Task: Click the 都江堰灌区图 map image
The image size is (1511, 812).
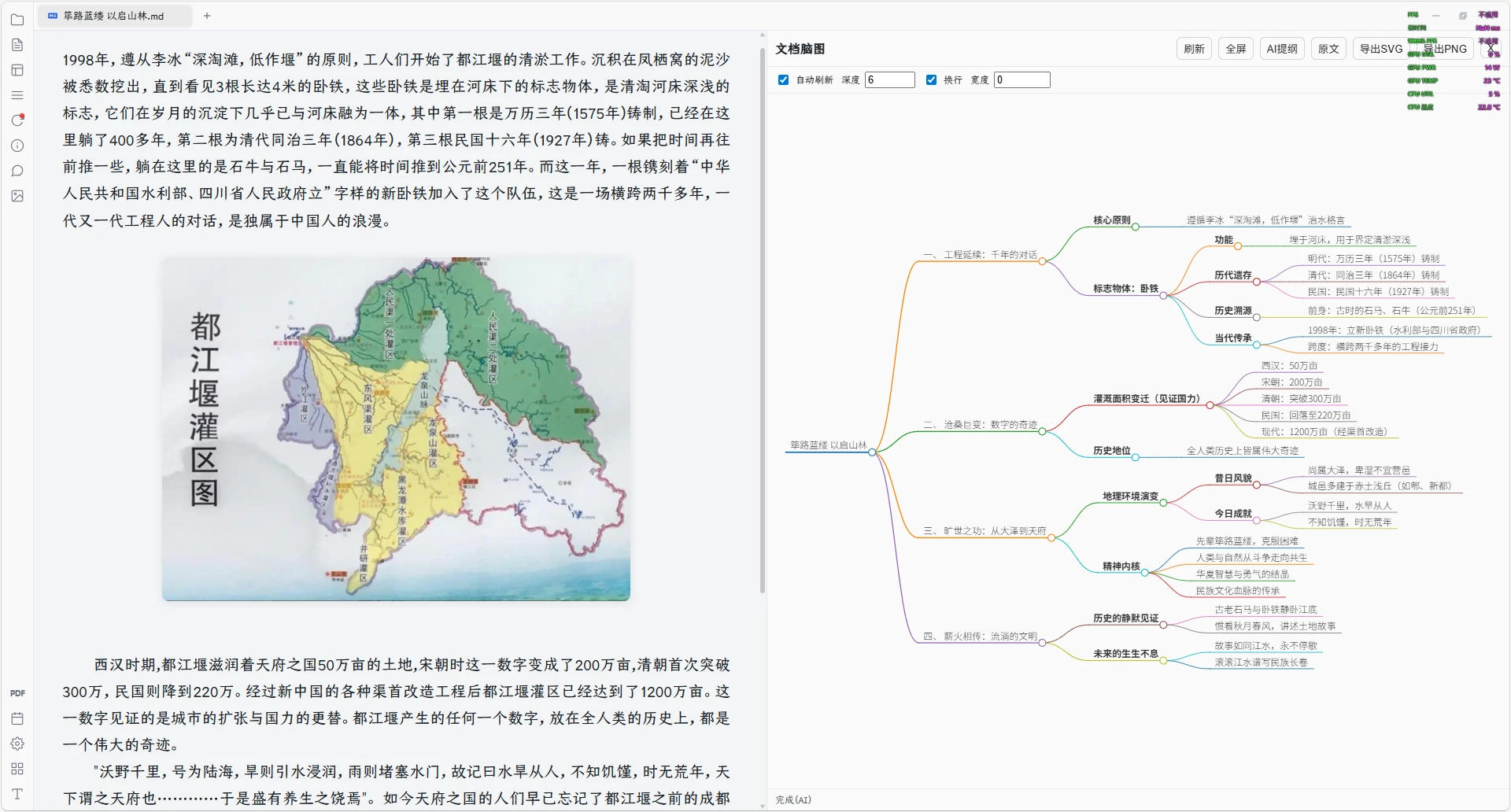Action: point(396,429)
